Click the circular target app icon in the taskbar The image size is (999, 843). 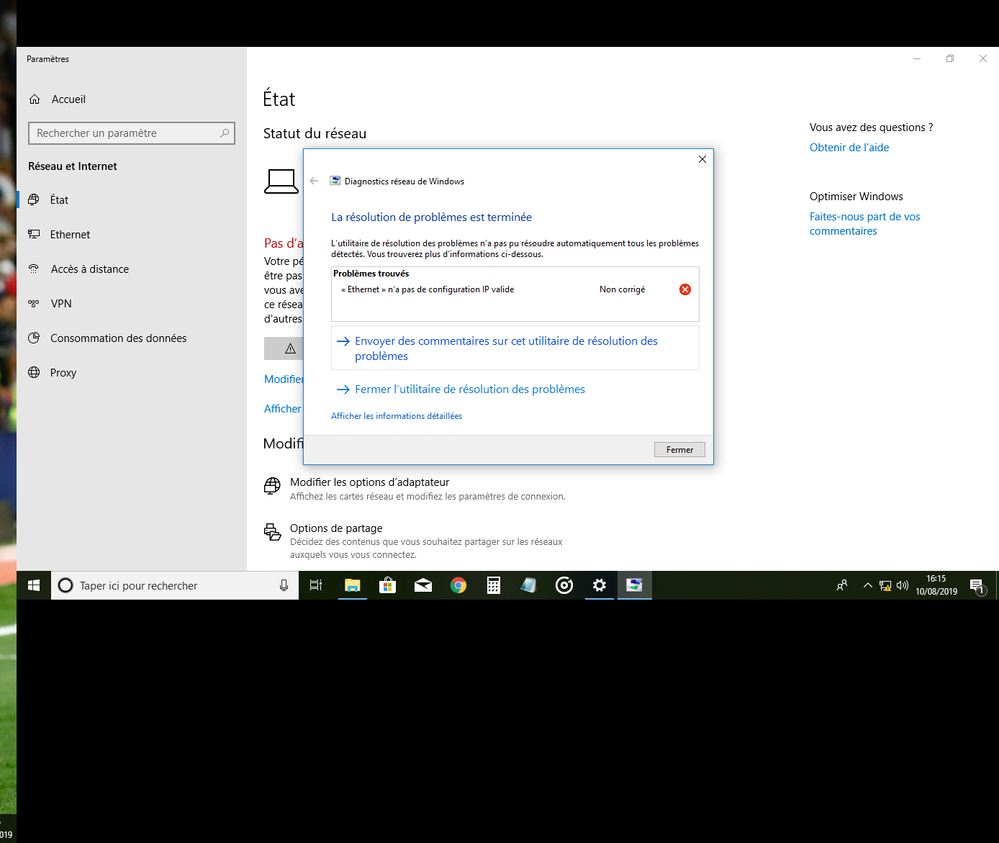coord(564,586)
